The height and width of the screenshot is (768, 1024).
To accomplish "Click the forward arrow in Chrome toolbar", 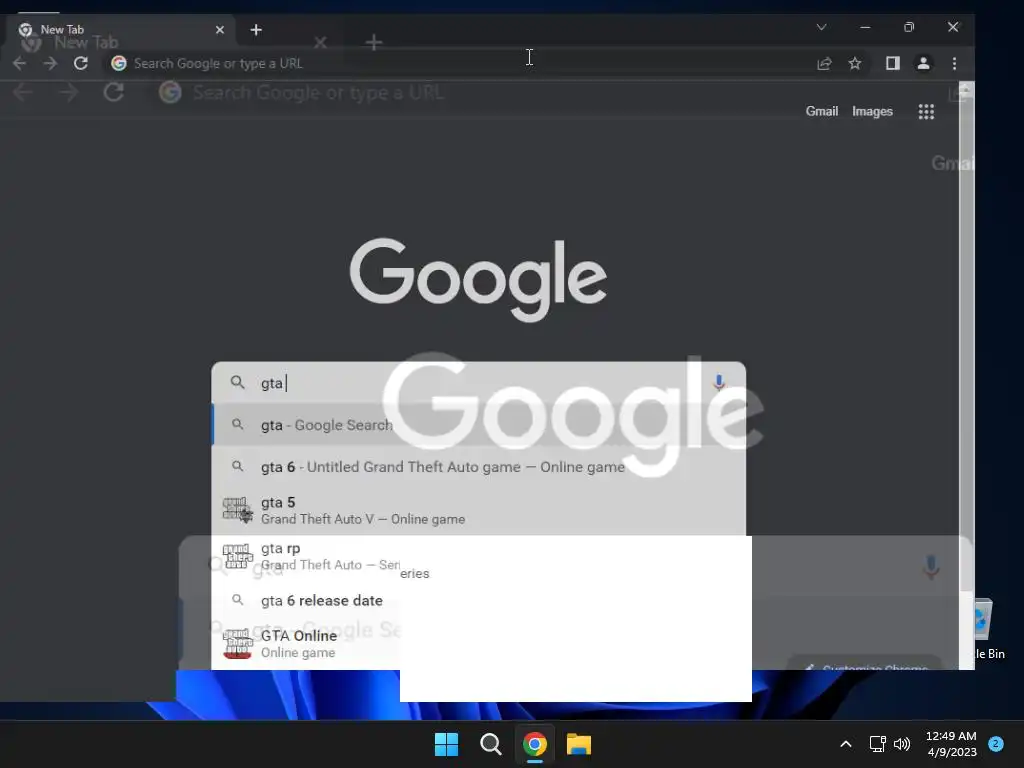I will [50, 63].
